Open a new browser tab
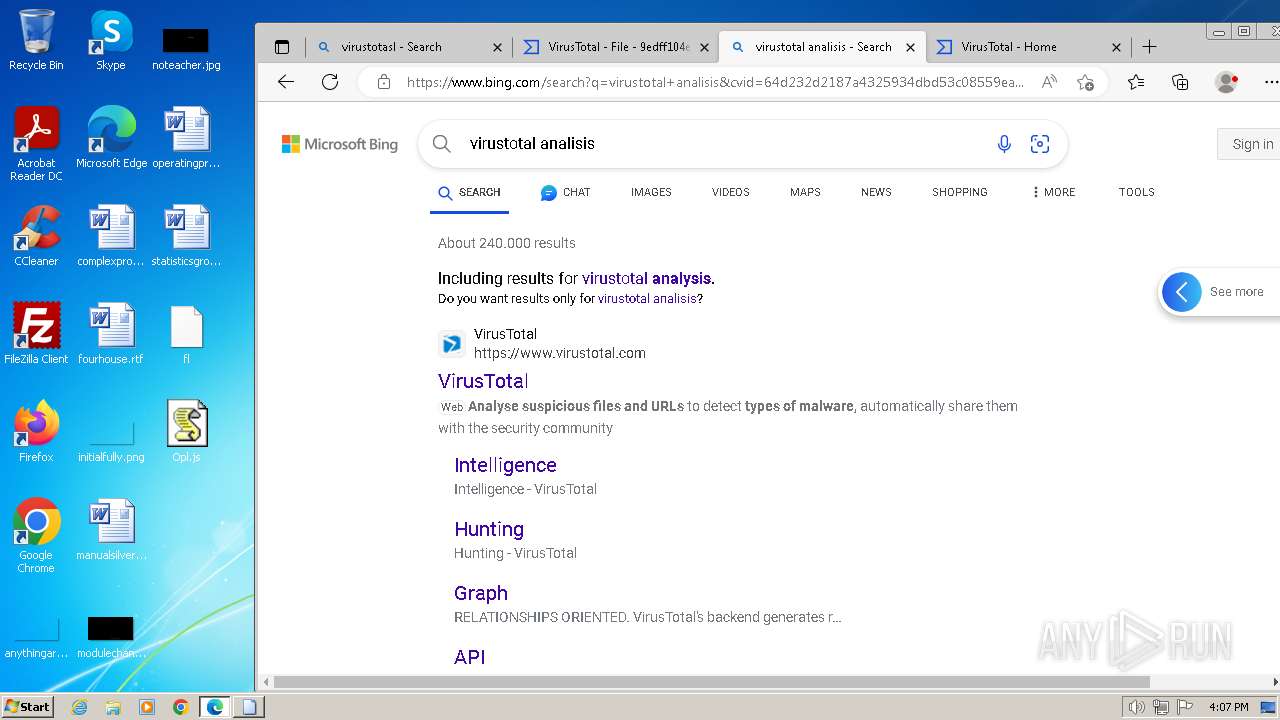The height and width of the screenshot is (720, 1280). coord(1150,47)
